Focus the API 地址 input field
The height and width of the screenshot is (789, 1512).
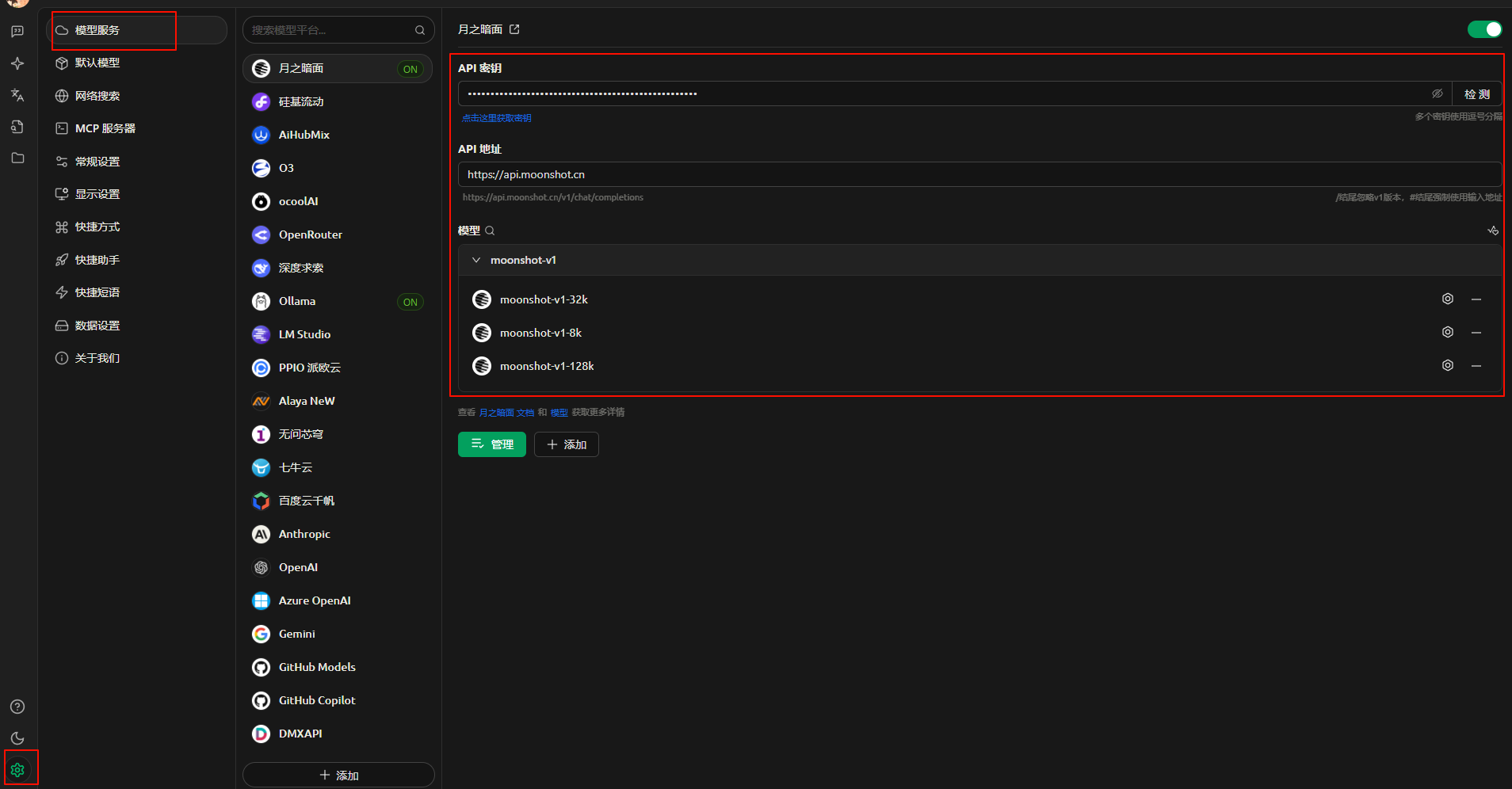[979, 174]
